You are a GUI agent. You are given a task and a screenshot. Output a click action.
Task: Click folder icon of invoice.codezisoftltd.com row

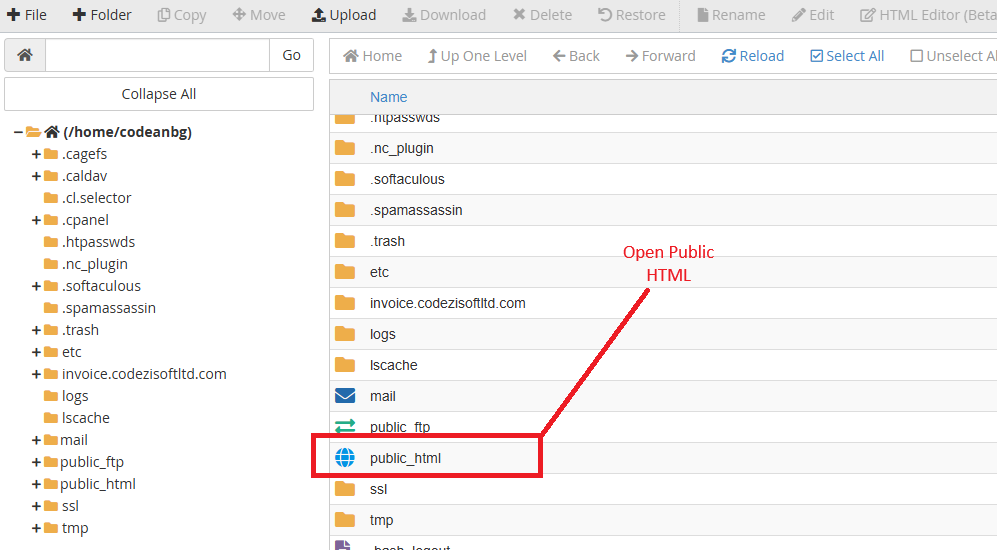345,303
